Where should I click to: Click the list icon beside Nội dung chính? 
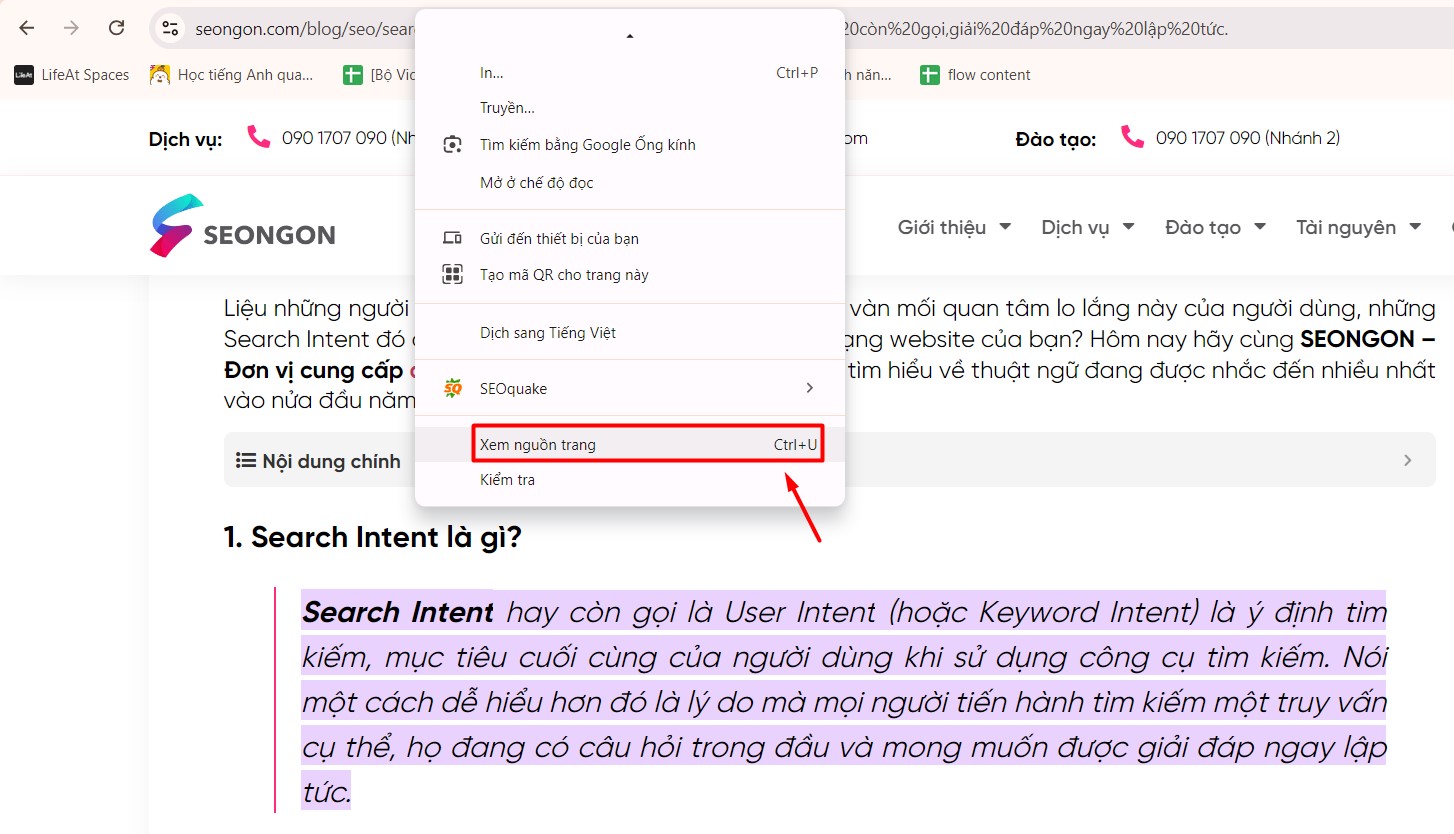click(245, 461)
